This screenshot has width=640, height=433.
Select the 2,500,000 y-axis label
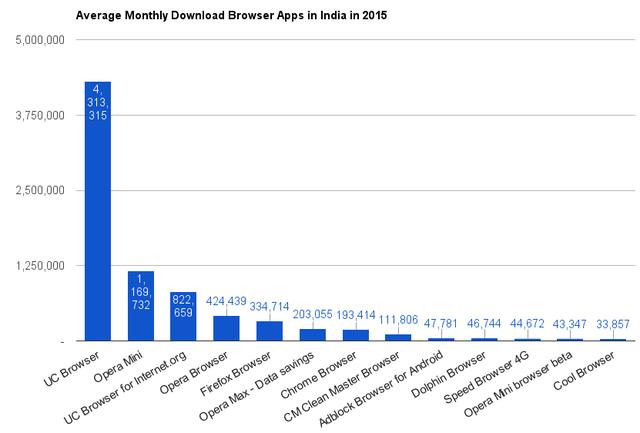[x=37, y=190]
